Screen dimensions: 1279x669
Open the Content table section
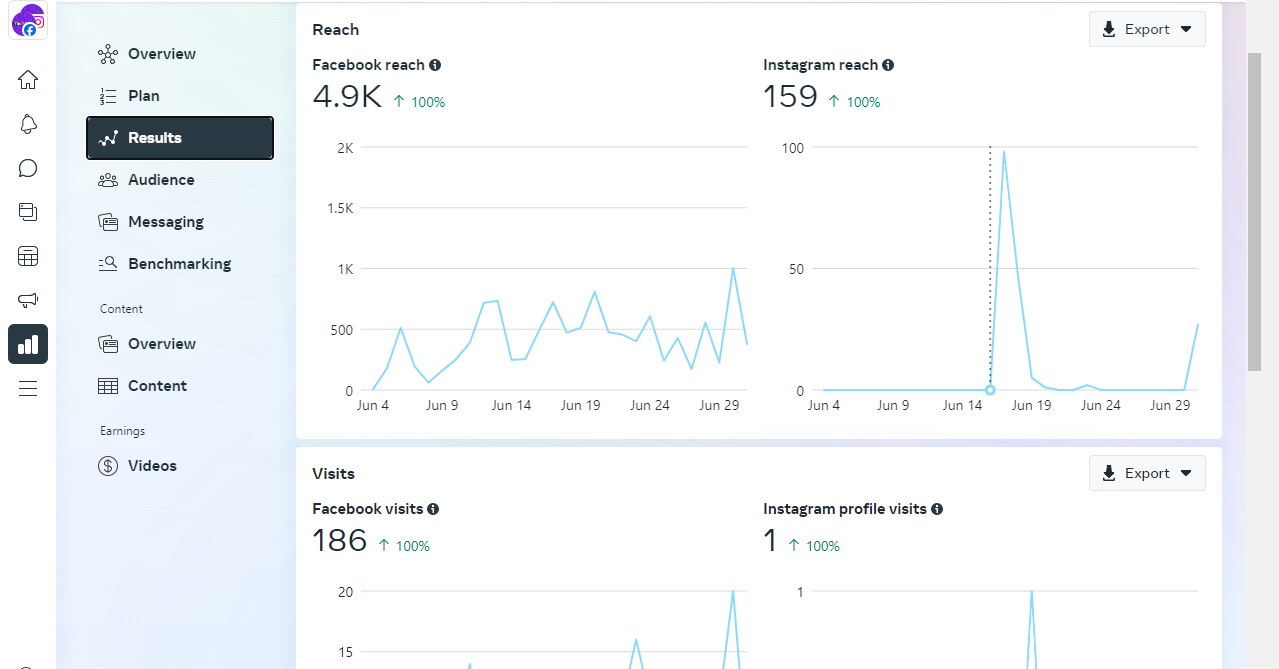coord(180,386)
